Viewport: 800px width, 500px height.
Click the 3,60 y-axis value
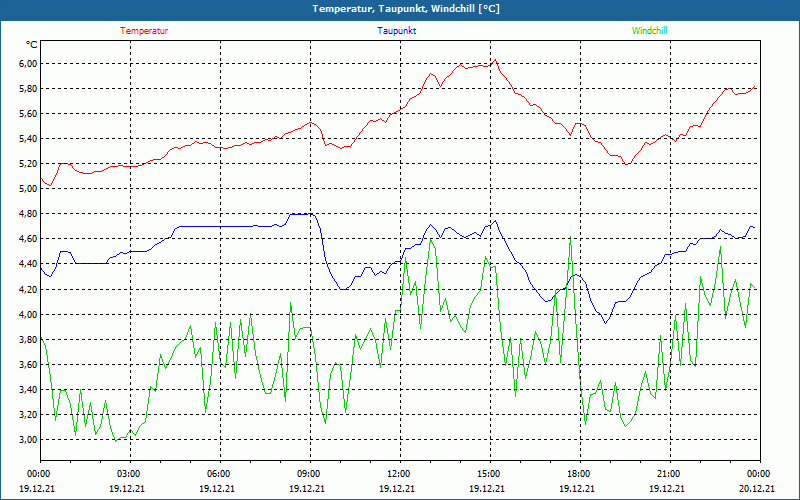coord(28,364)
